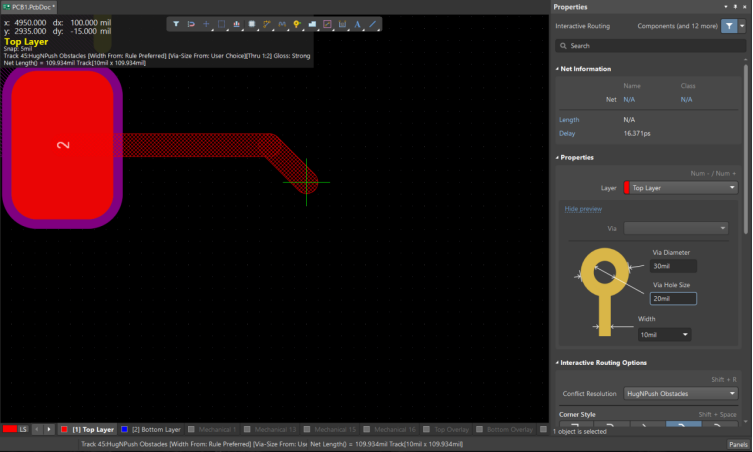Click the place dimension icon
The height and width of the screenshot is (452, 753).
(x=342, y=24)
